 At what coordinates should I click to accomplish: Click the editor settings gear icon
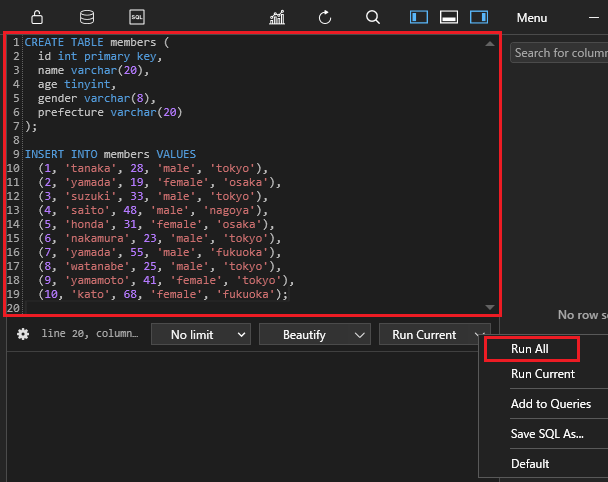point(23,334)
